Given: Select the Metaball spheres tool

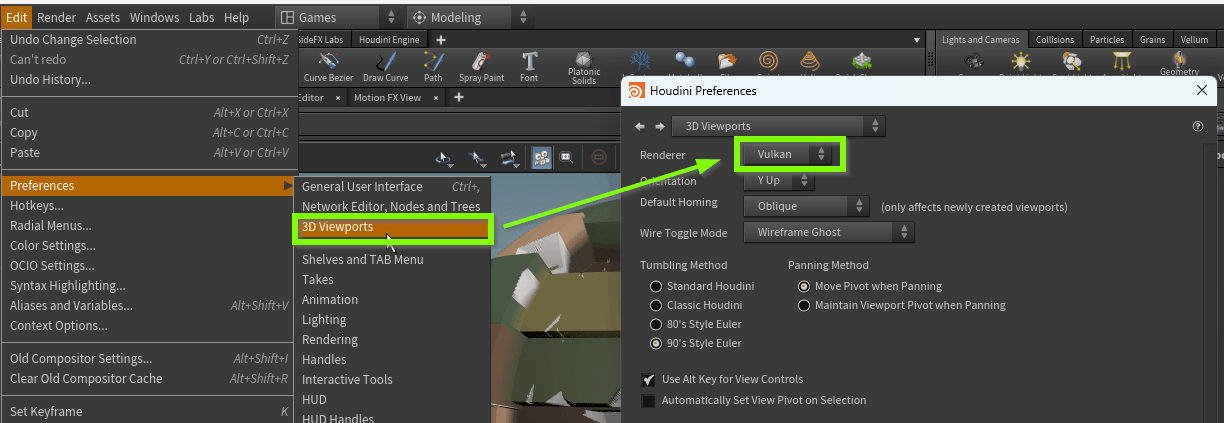Looking at the screenshot, I should (x=685, y=62).
